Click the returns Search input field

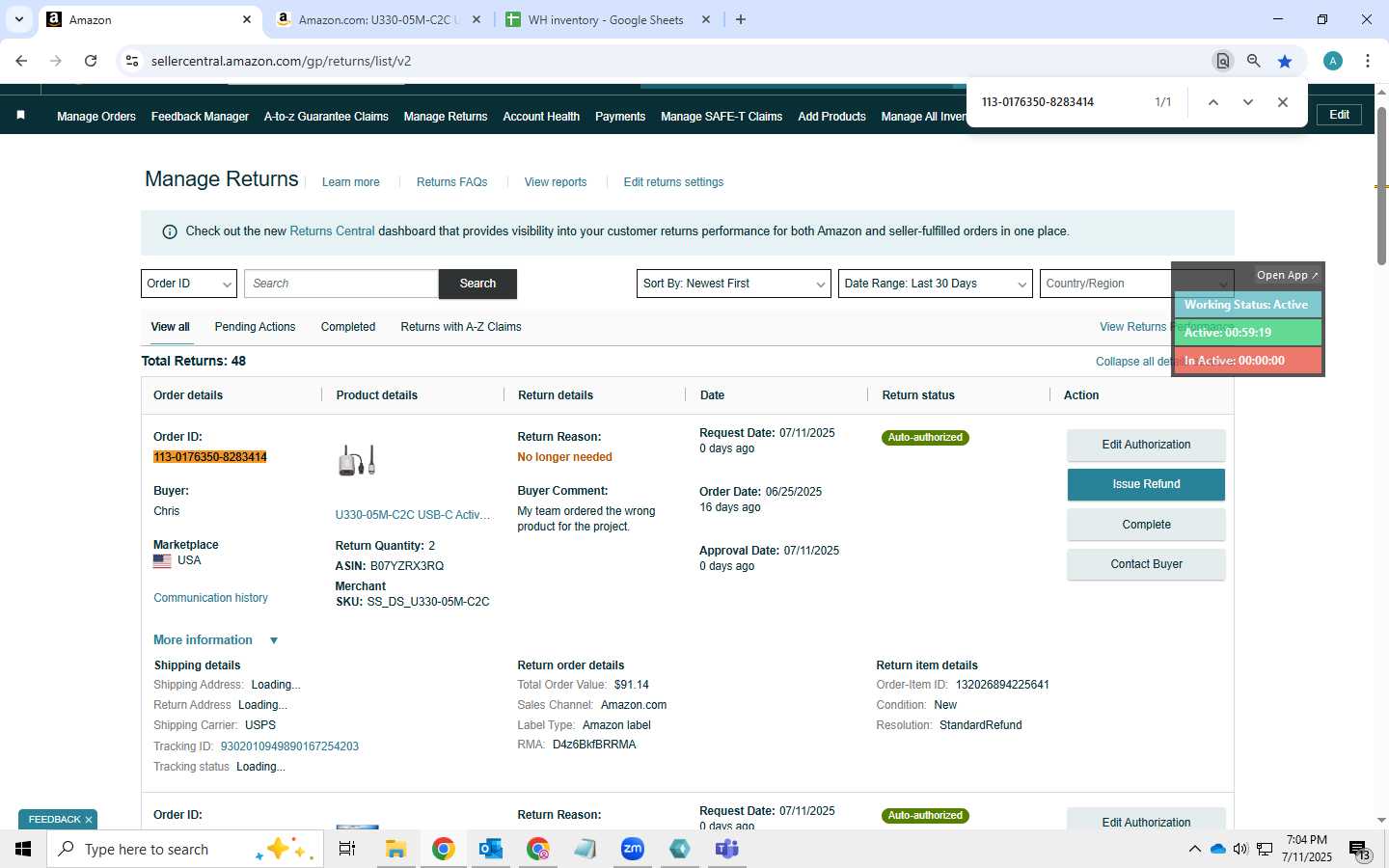[341, 284]
